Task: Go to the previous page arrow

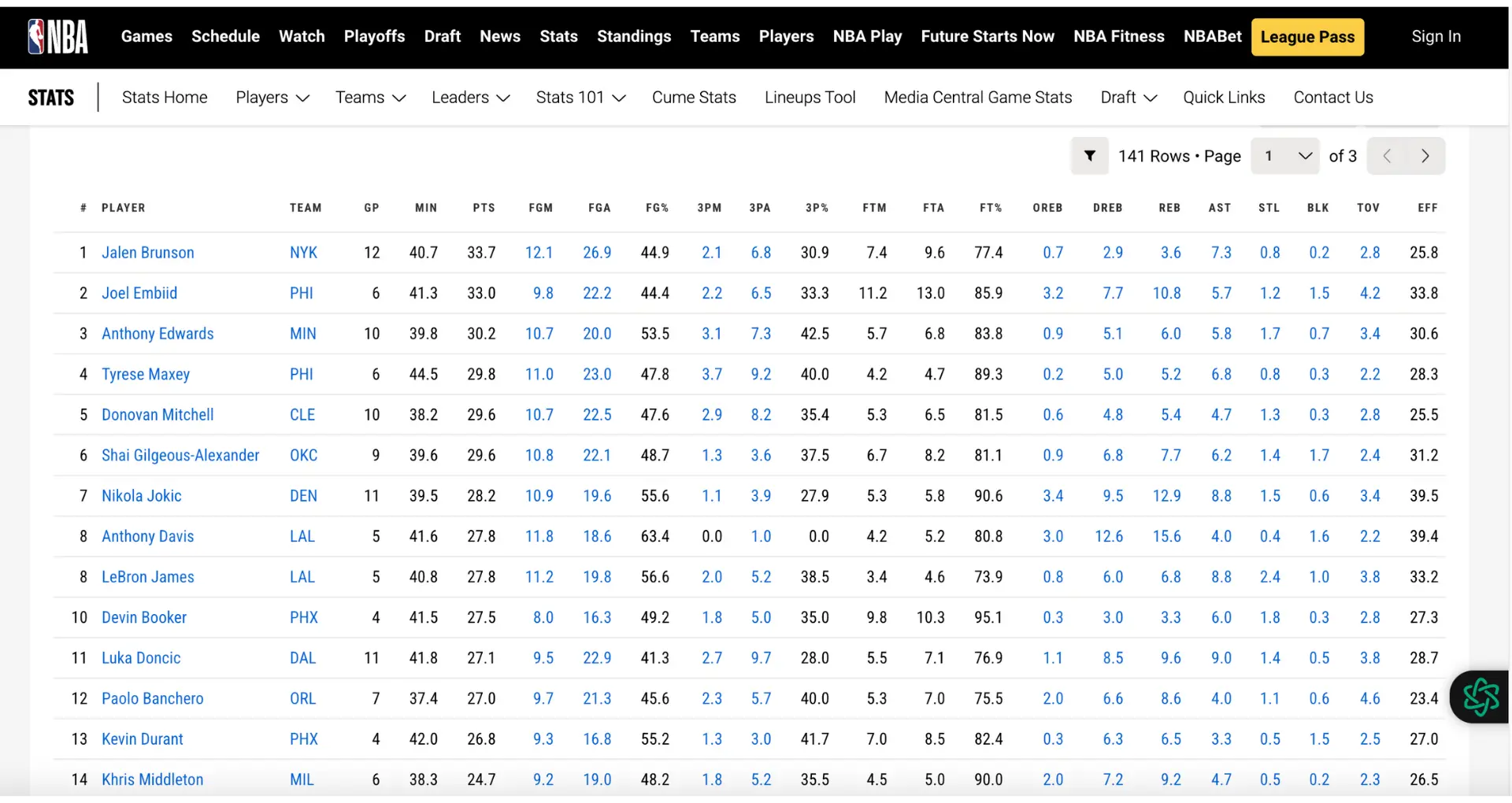Action: pos(1388,156)
